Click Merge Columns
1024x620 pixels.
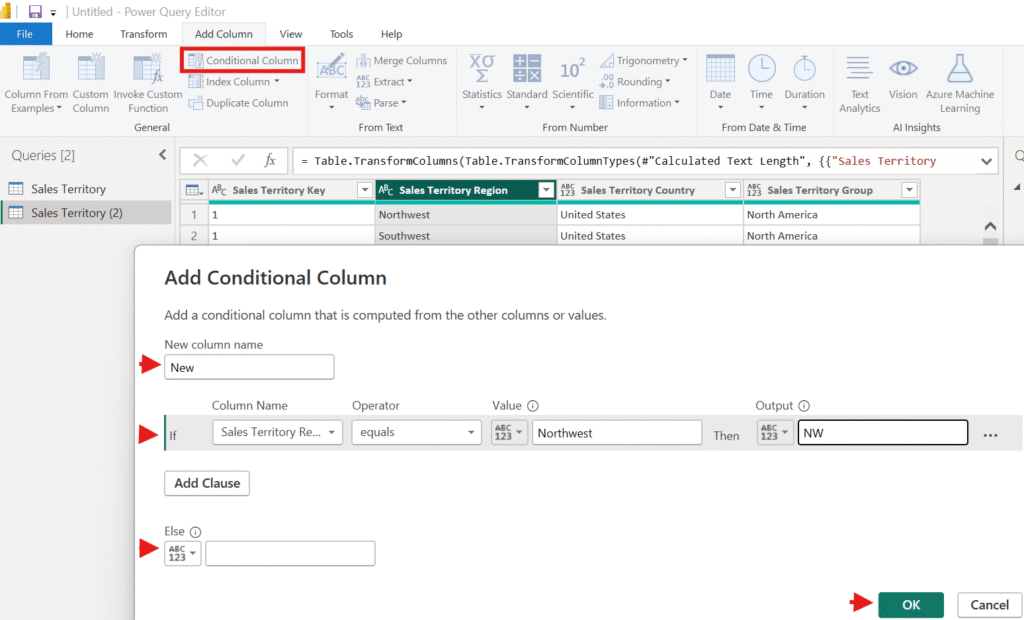point(402,61)
